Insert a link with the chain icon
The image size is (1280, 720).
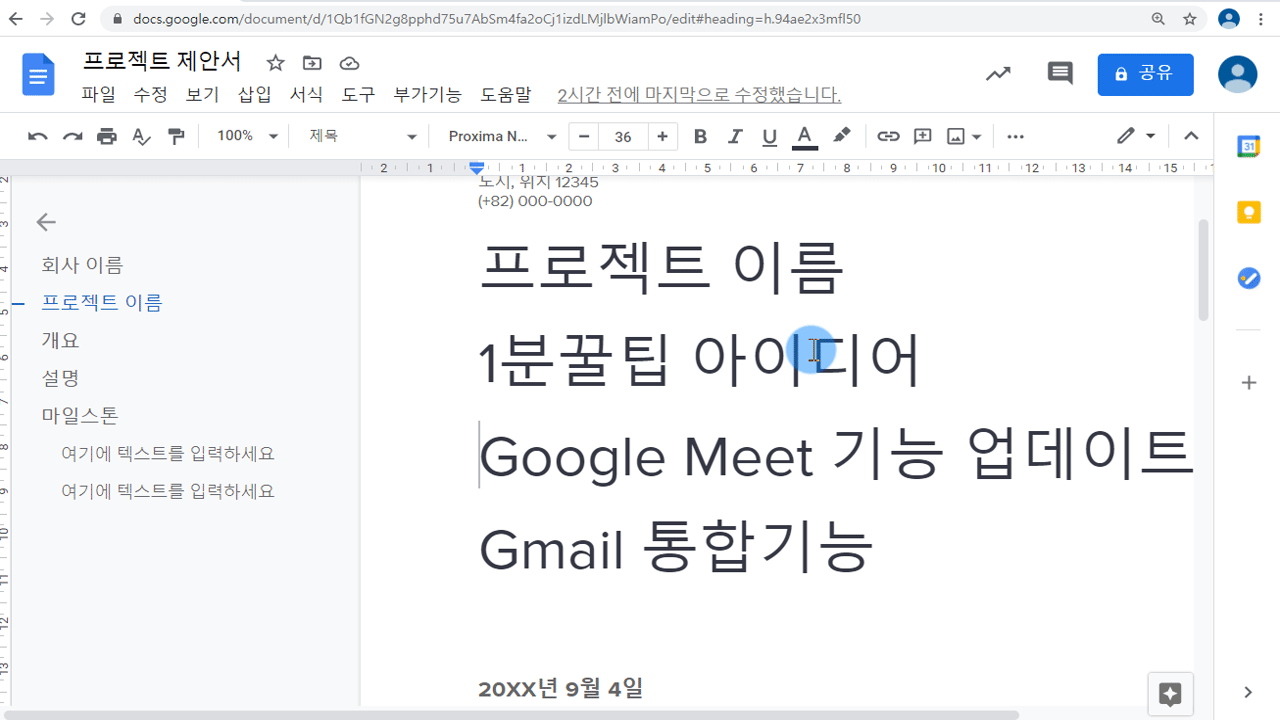(x=888, y=137)
